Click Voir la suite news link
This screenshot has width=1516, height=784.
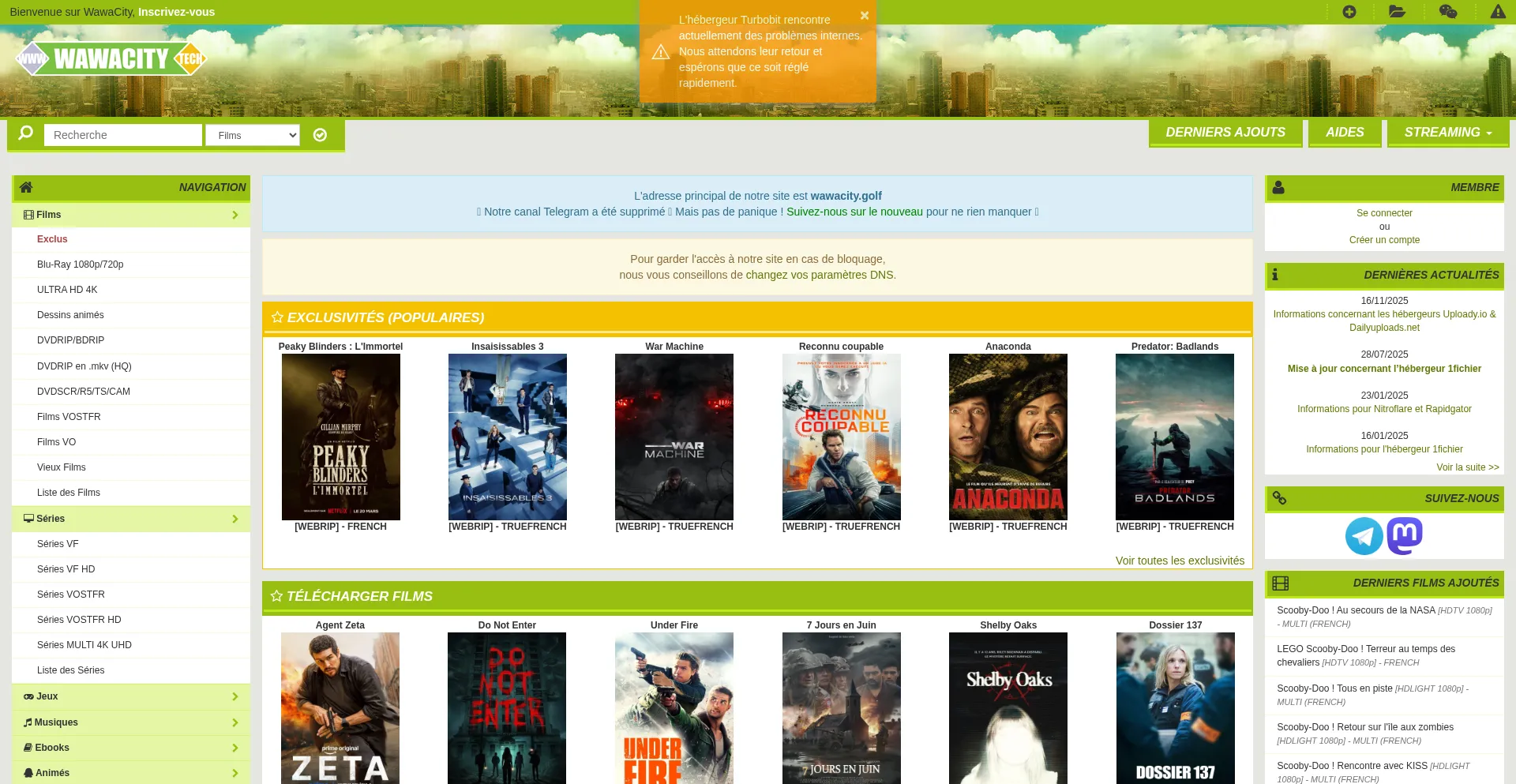click(1468, 467)
